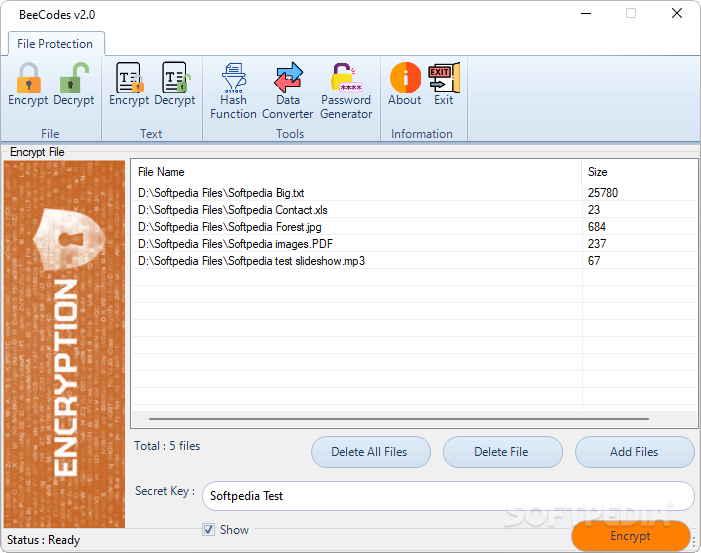The height and width of the screenshot is (553, 701).
Task: Select the Softpedia test slideshow.mp3 row
Action: 414,261
